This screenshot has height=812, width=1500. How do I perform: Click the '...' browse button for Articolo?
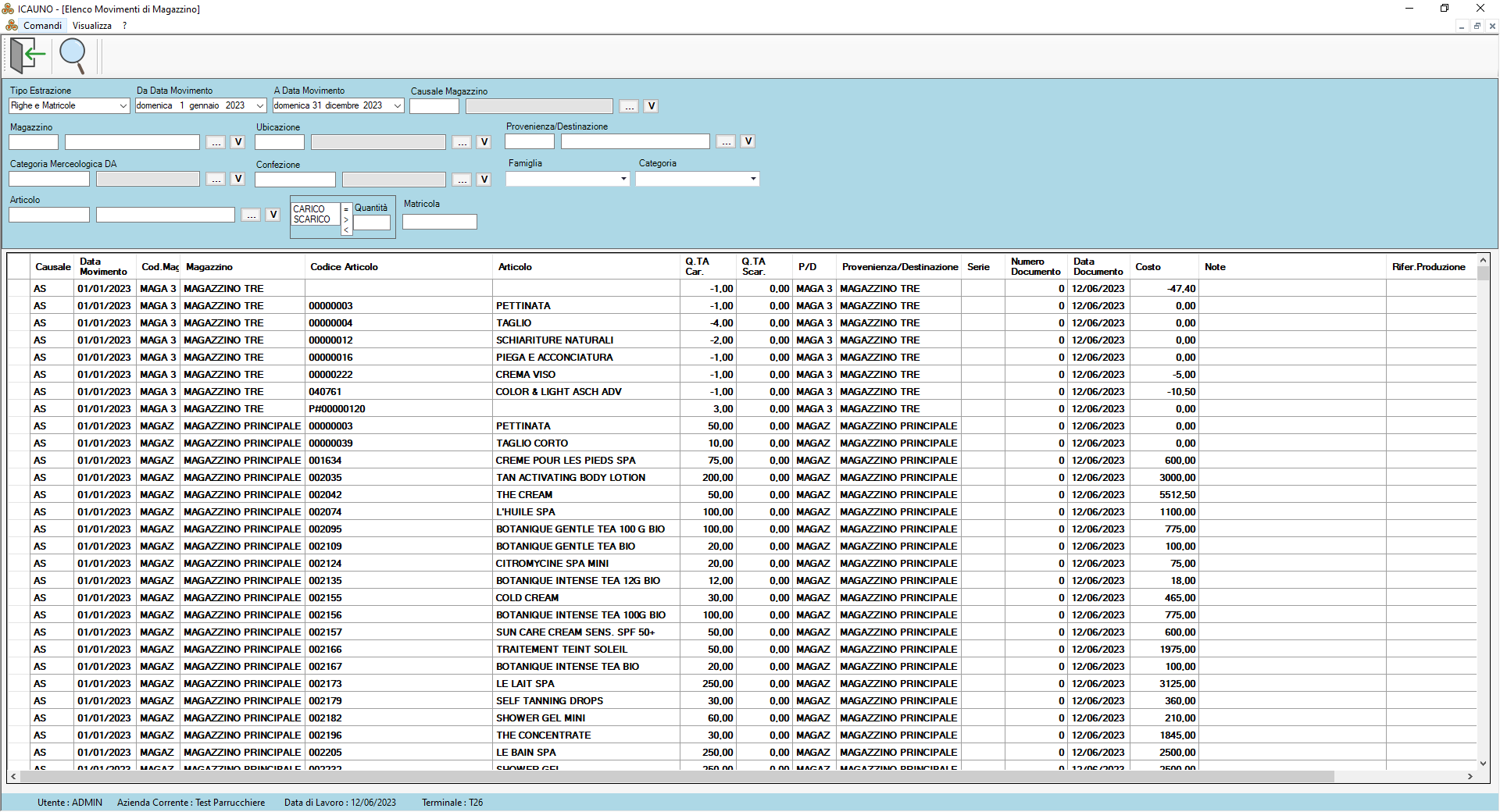tap(251, 215)
